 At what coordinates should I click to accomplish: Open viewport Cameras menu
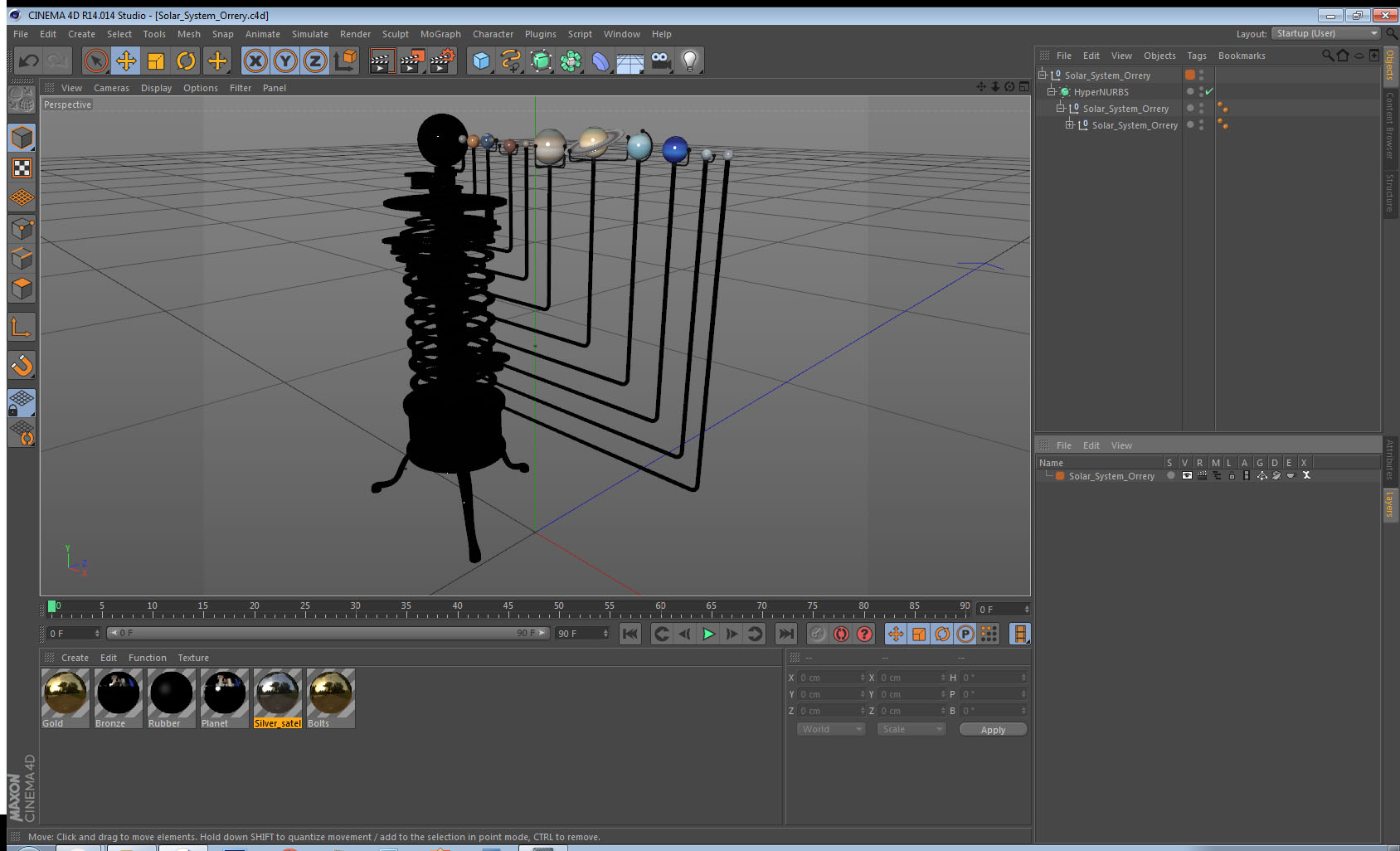(111, 88)
